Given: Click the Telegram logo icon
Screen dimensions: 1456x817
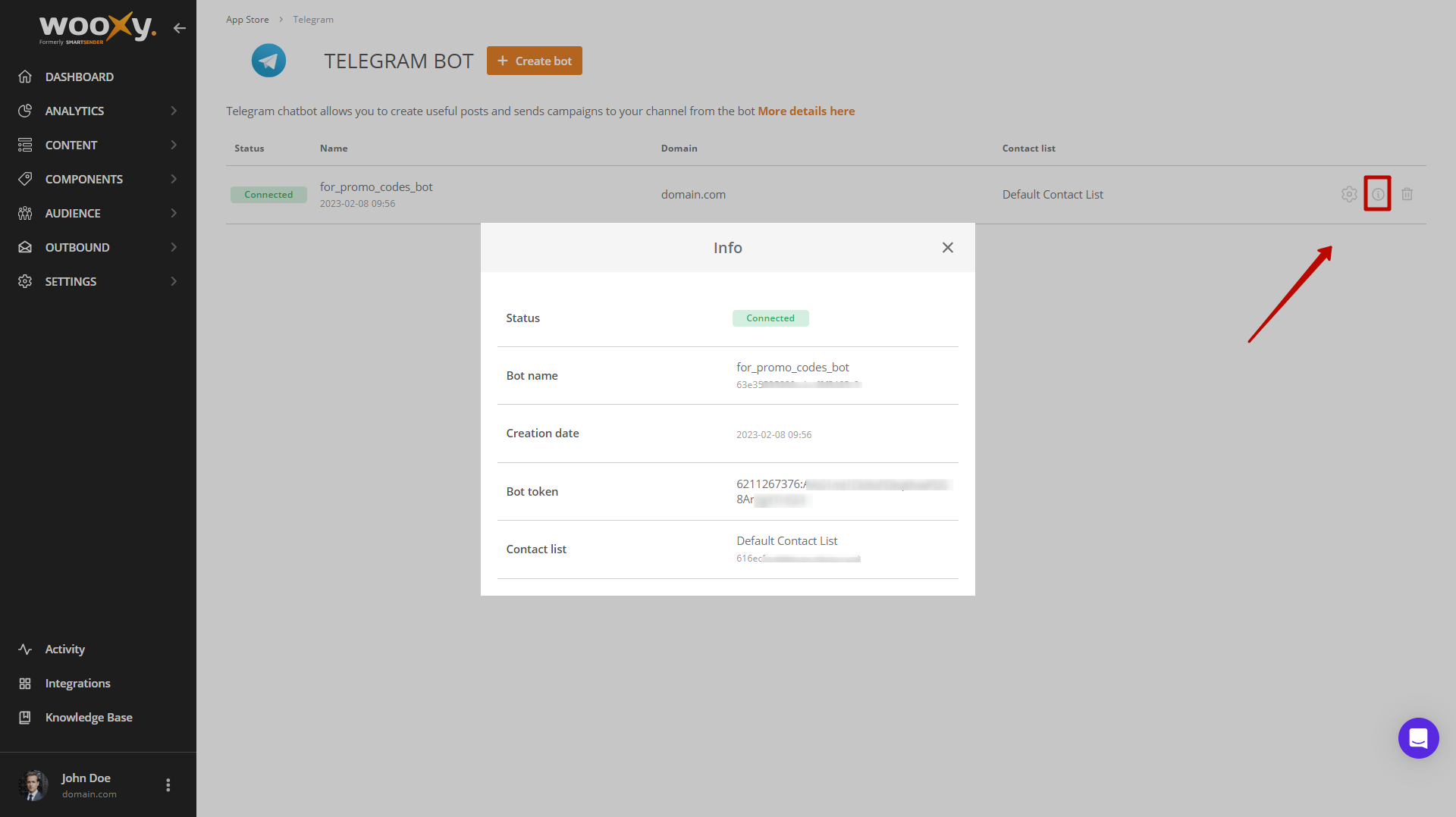Looking at the screenshot, I should [x=268, y=61].
